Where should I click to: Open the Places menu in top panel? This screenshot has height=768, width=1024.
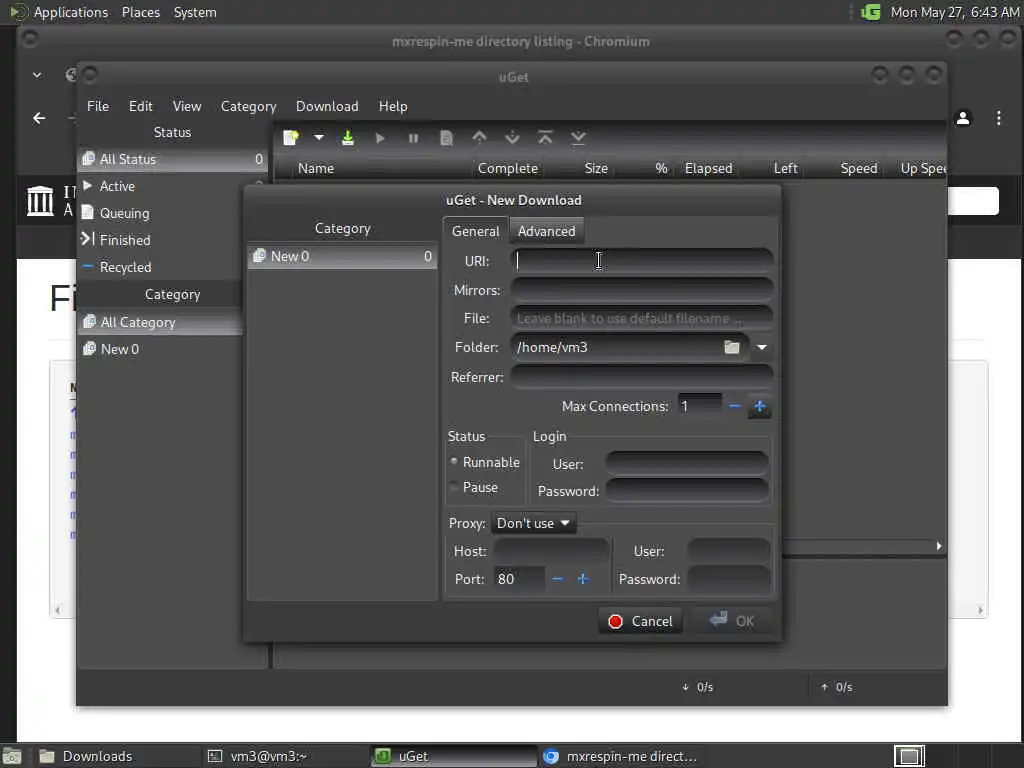coord(140,12)
